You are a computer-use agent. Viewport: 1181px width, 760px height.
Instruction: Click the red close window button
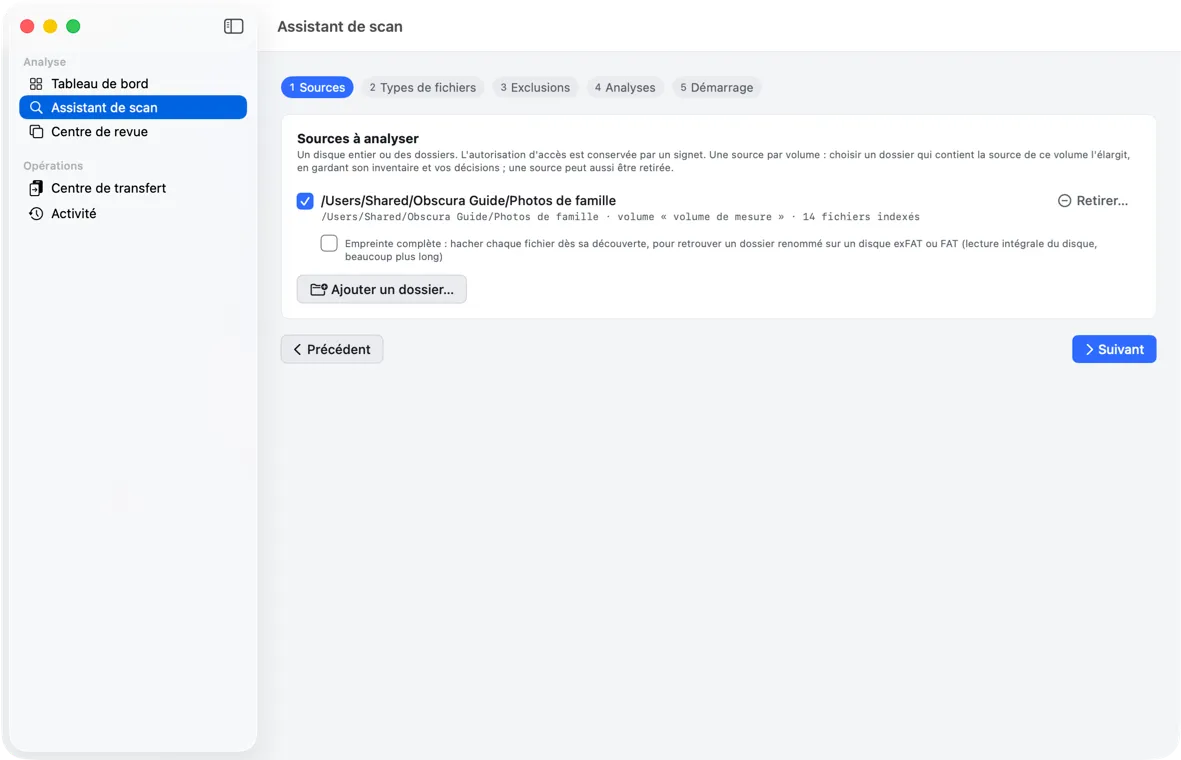click(27, 26)
